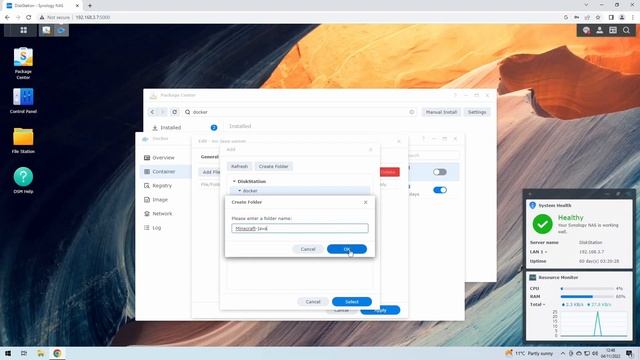Open Windows Task View
The image size is (640, 360).
24,353
